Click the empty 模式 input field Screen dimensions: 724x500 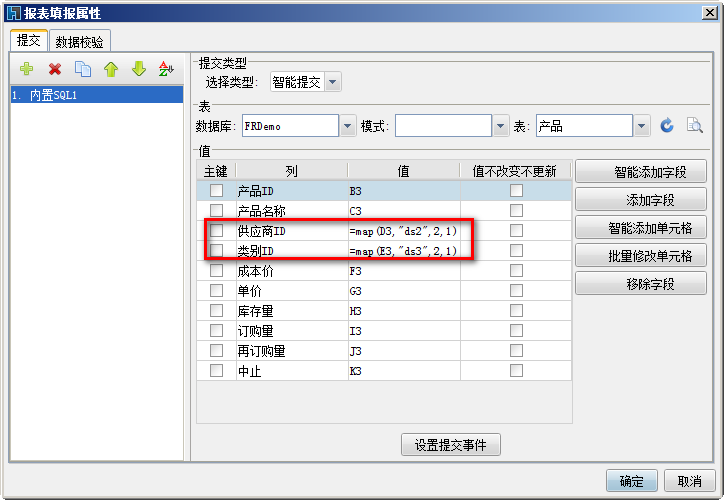[x=443, y=126]
